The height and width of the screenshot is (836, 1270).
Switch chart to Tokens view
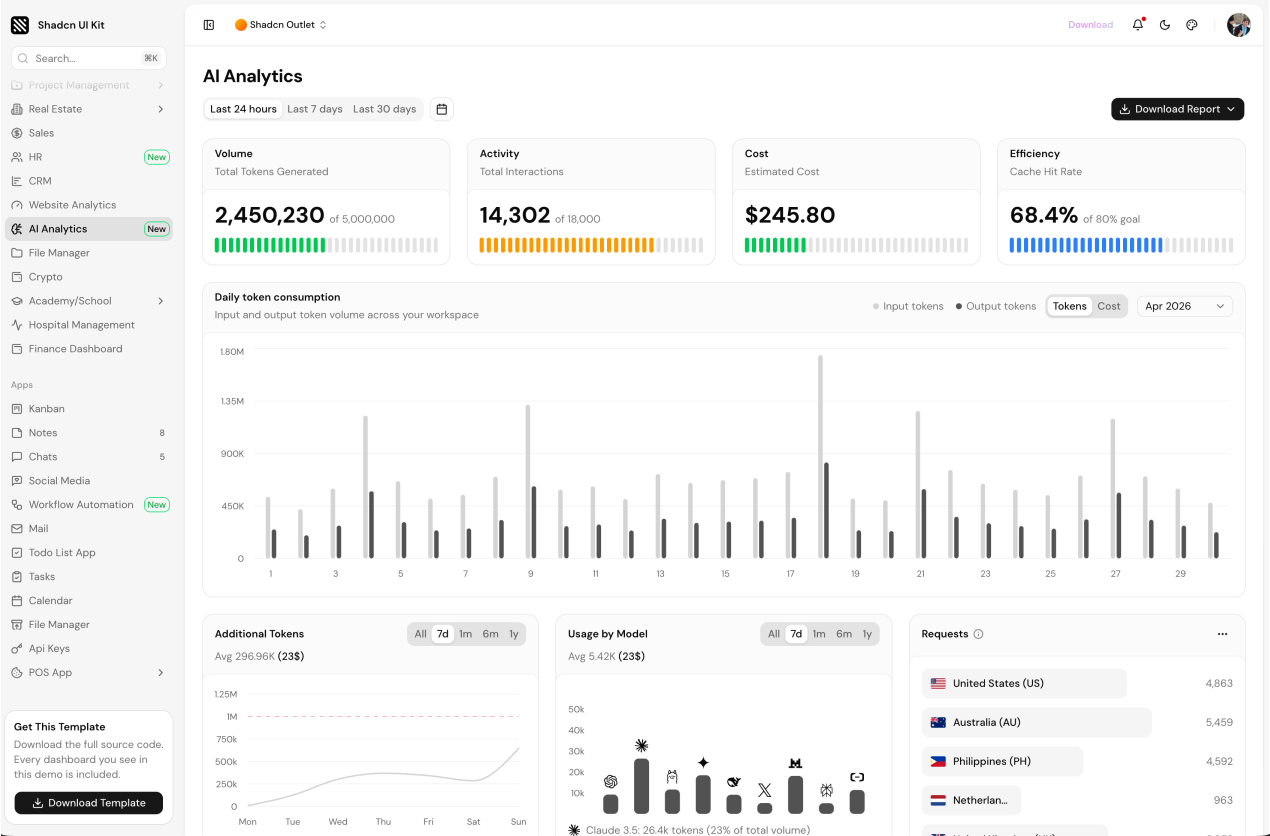point(1069,306)
